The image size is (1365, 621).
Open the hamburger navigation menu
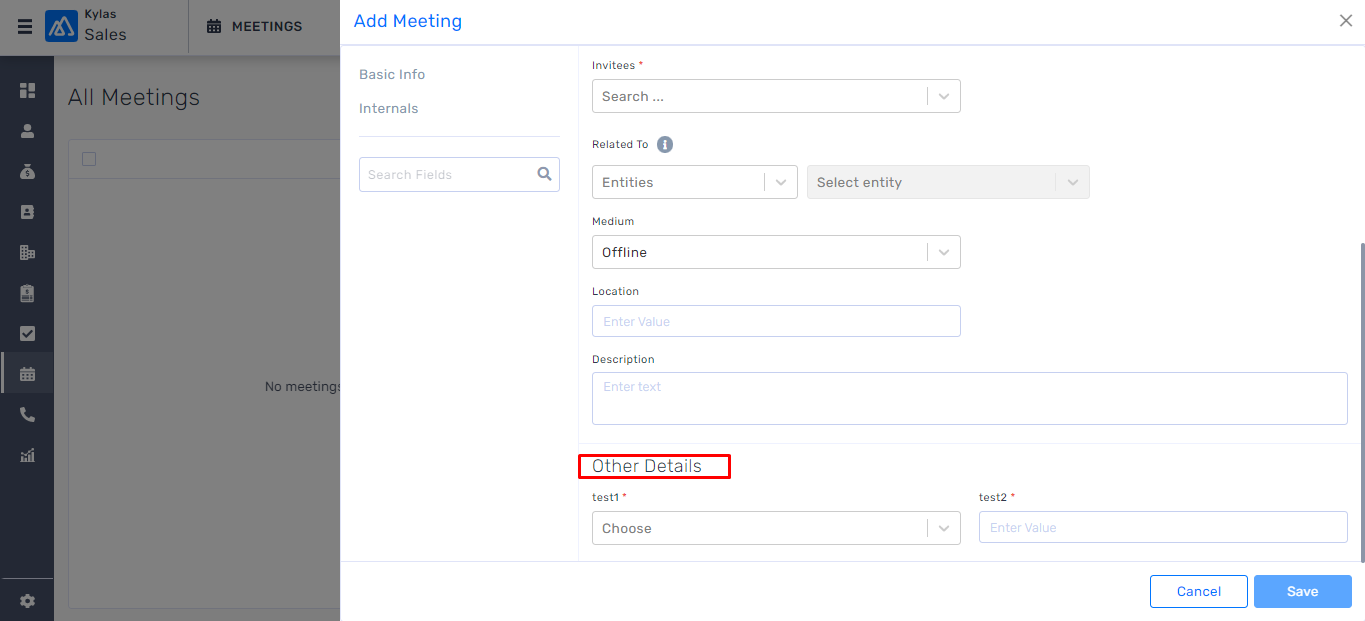25,27
